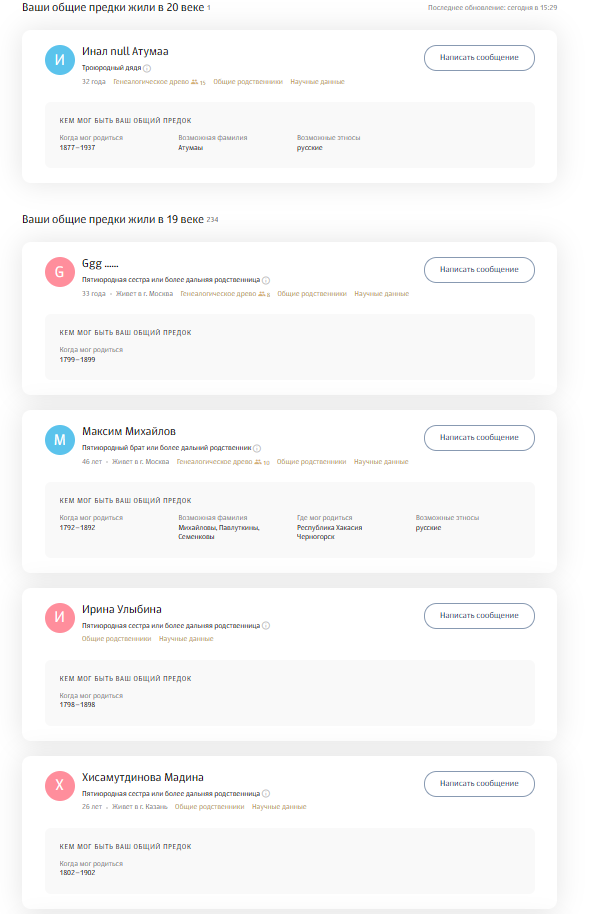This screenshot has width=600, height=914.
Task: Click the pink G avatar for Ggg
Action: (x=60, y=272)
